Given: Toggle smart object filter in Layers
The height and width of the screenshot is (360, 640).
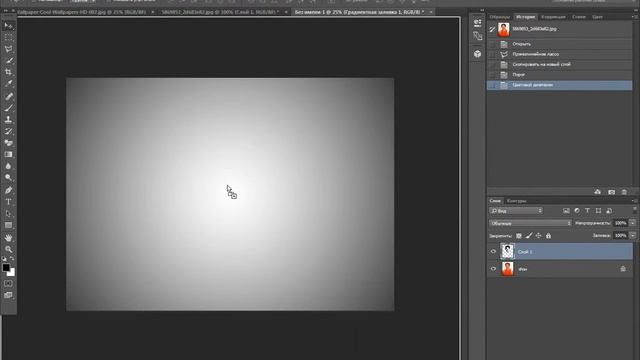Looking at the screenshot, I should (x=609, y=211).
